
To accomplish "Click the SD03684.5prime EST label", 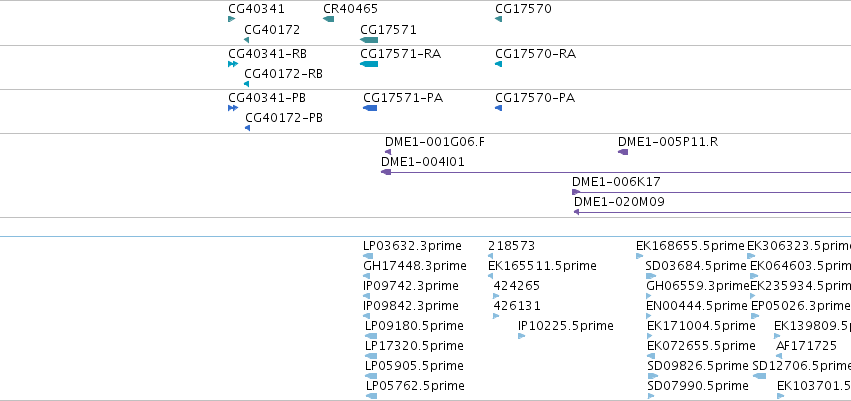I will click(x=696, y=266).
